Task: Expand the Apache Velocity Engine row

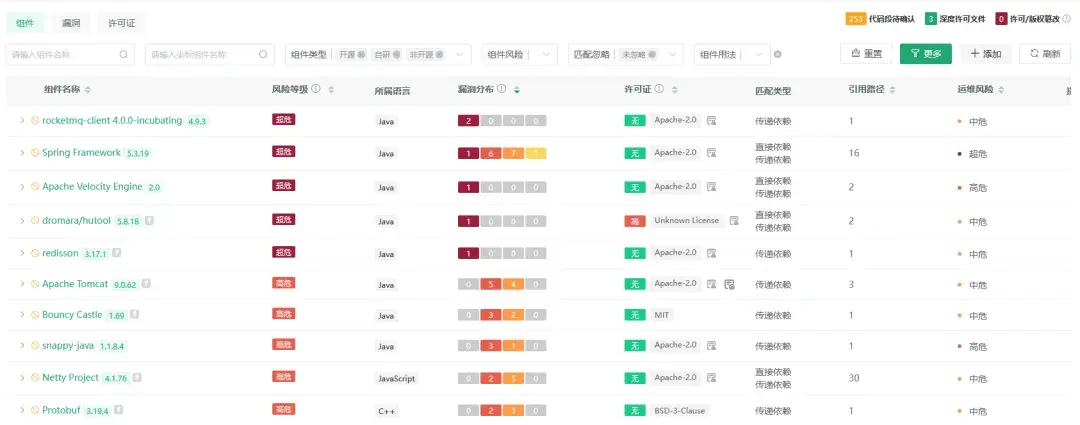Action: click(x=22, y=187)
